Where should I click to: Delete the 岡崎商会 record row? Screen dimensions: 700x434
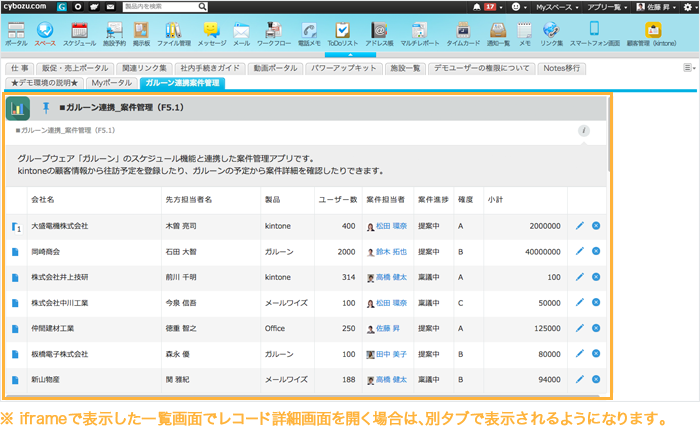click(x=596, y=252)
